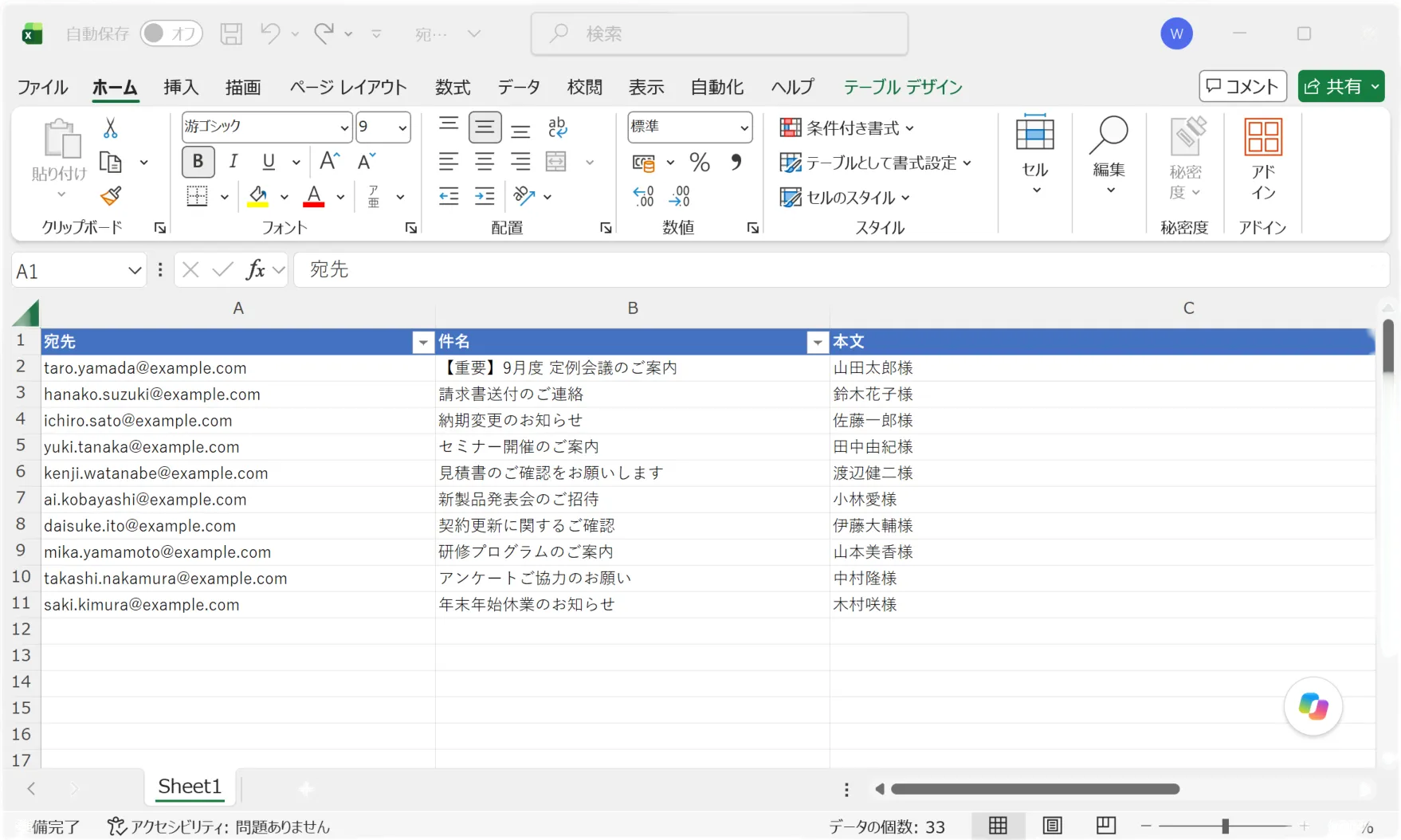Open the font name dropdown 游ゴシック

click(x=344, y=128)
